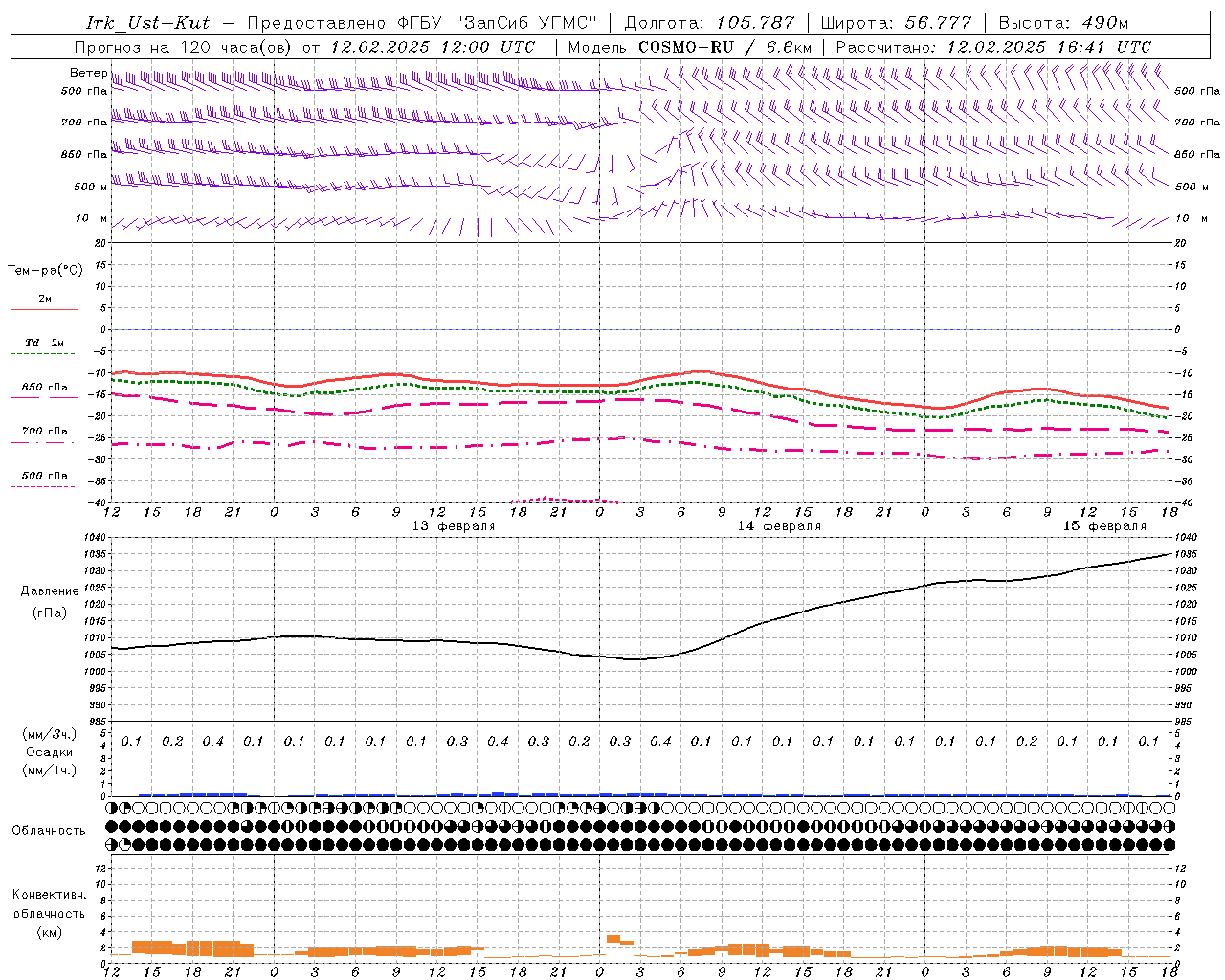Click the Прогноз на 120 часа(ов) text
Screen dimensions: 1225x980
coord(185,47)
